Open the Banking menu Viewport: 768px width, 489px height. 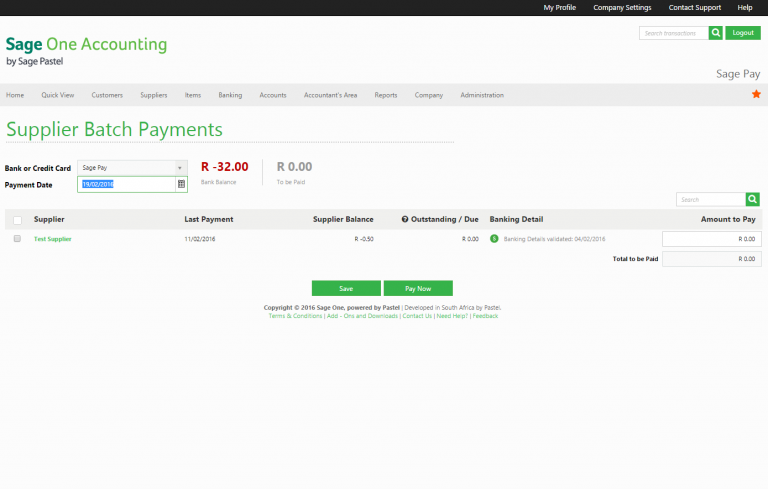[230, 95]
